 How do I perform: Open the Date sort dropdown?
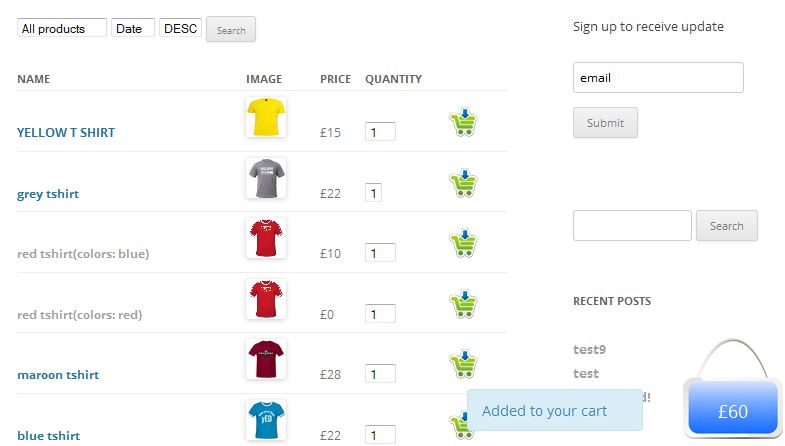point(133,28)
